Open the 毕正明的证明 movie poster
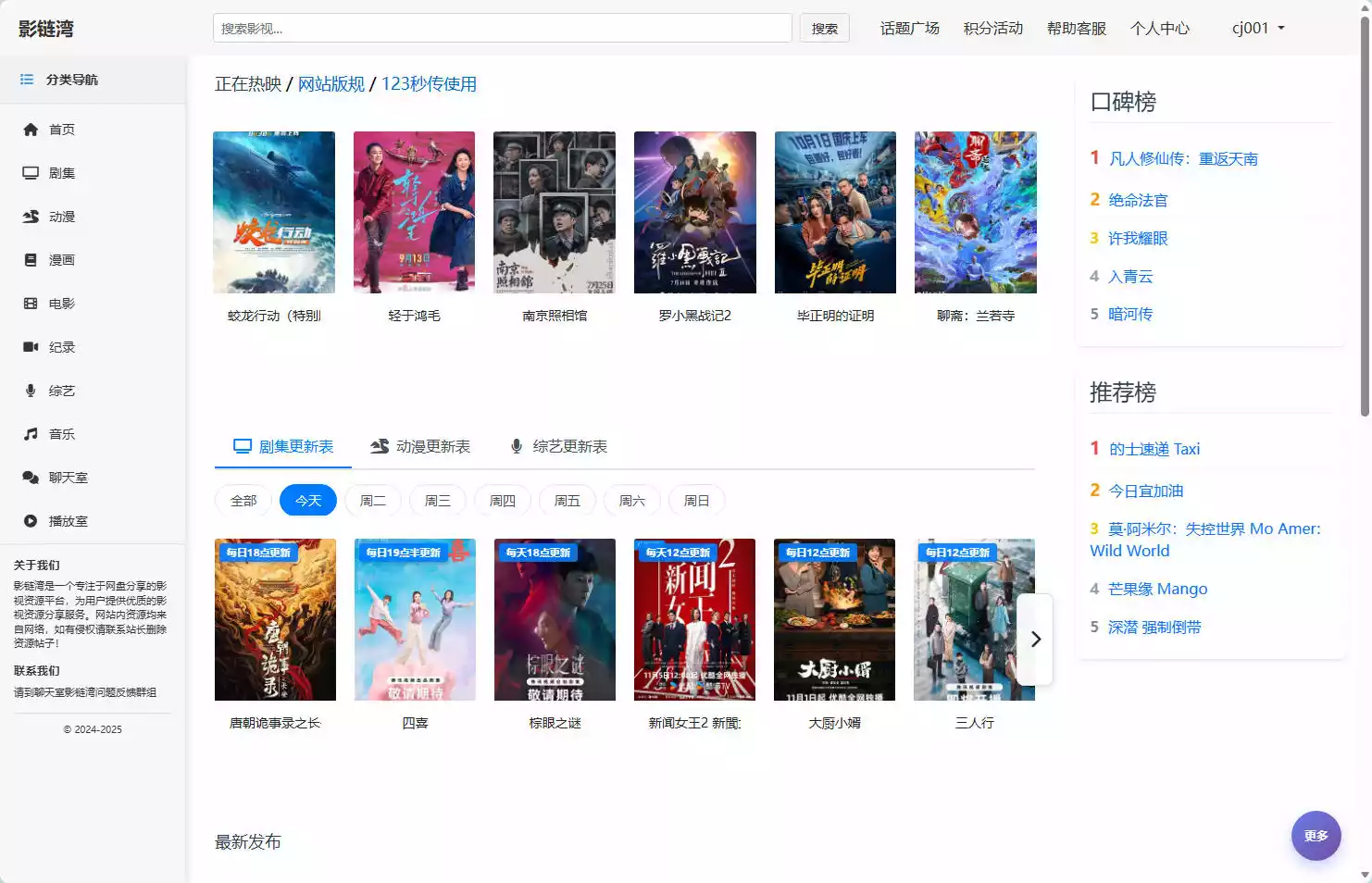 (x=835, y=212)
